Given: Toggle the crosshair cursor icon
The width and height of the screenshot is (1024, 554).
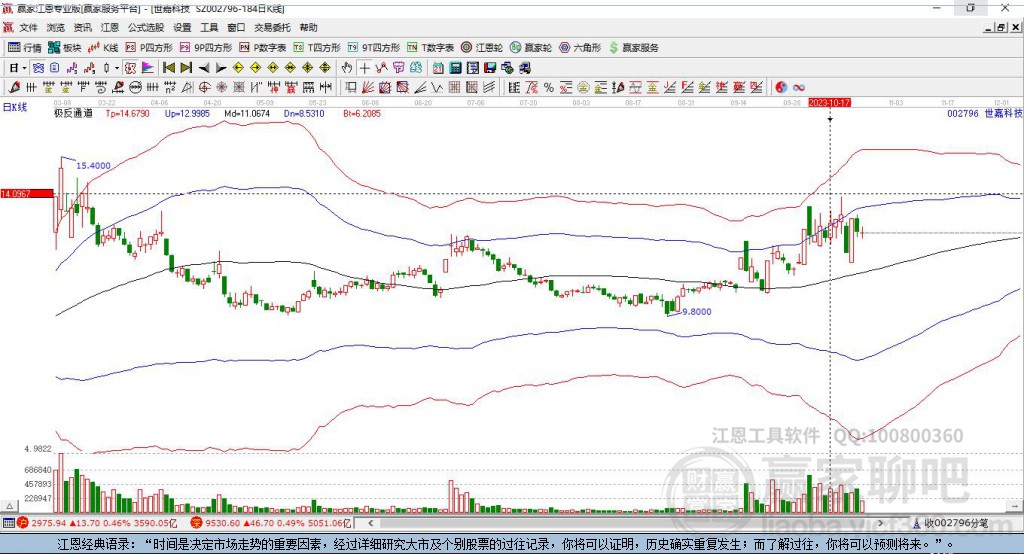Looking at the screenshot, I should [x=364, y=68].
